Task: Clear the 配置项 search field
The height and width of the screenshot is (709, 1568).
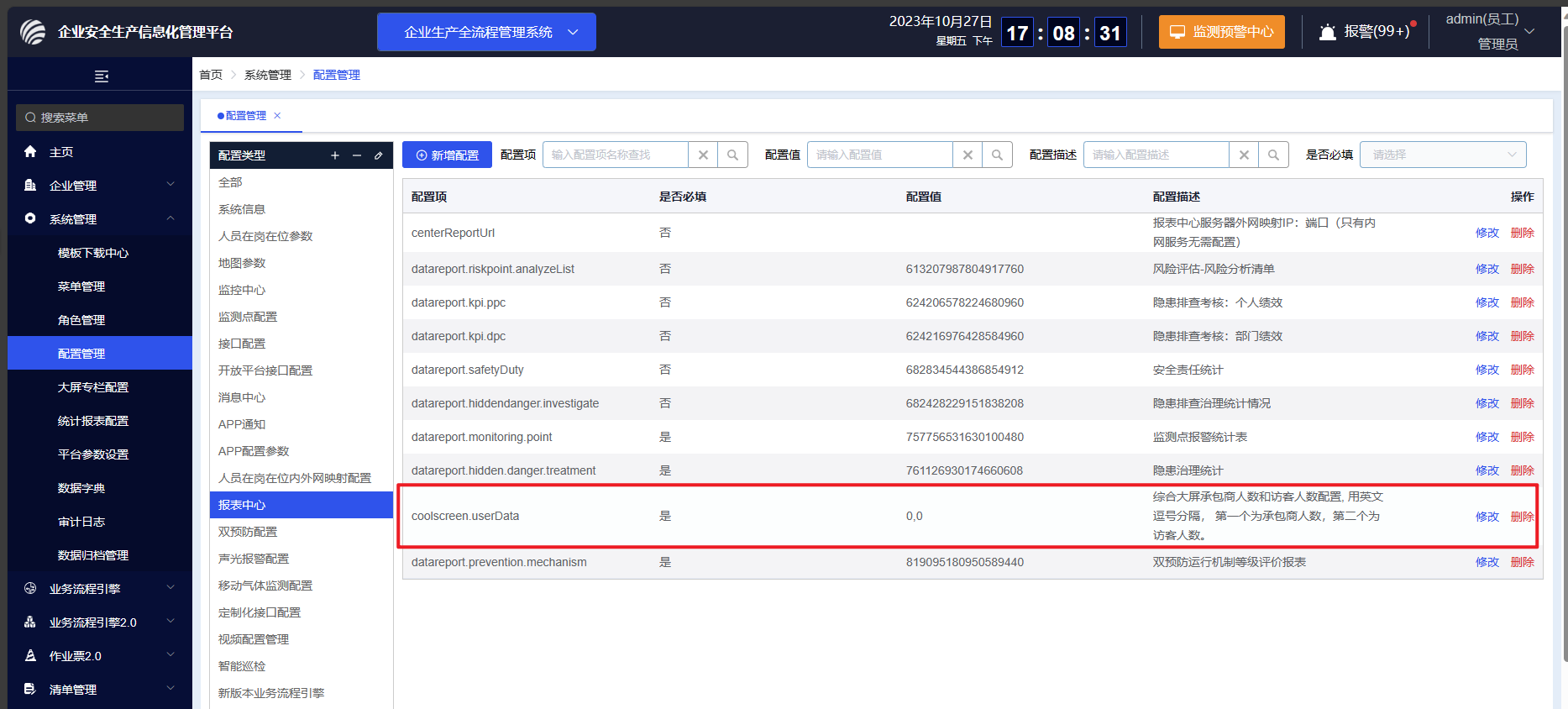Action: coord(703,155)
